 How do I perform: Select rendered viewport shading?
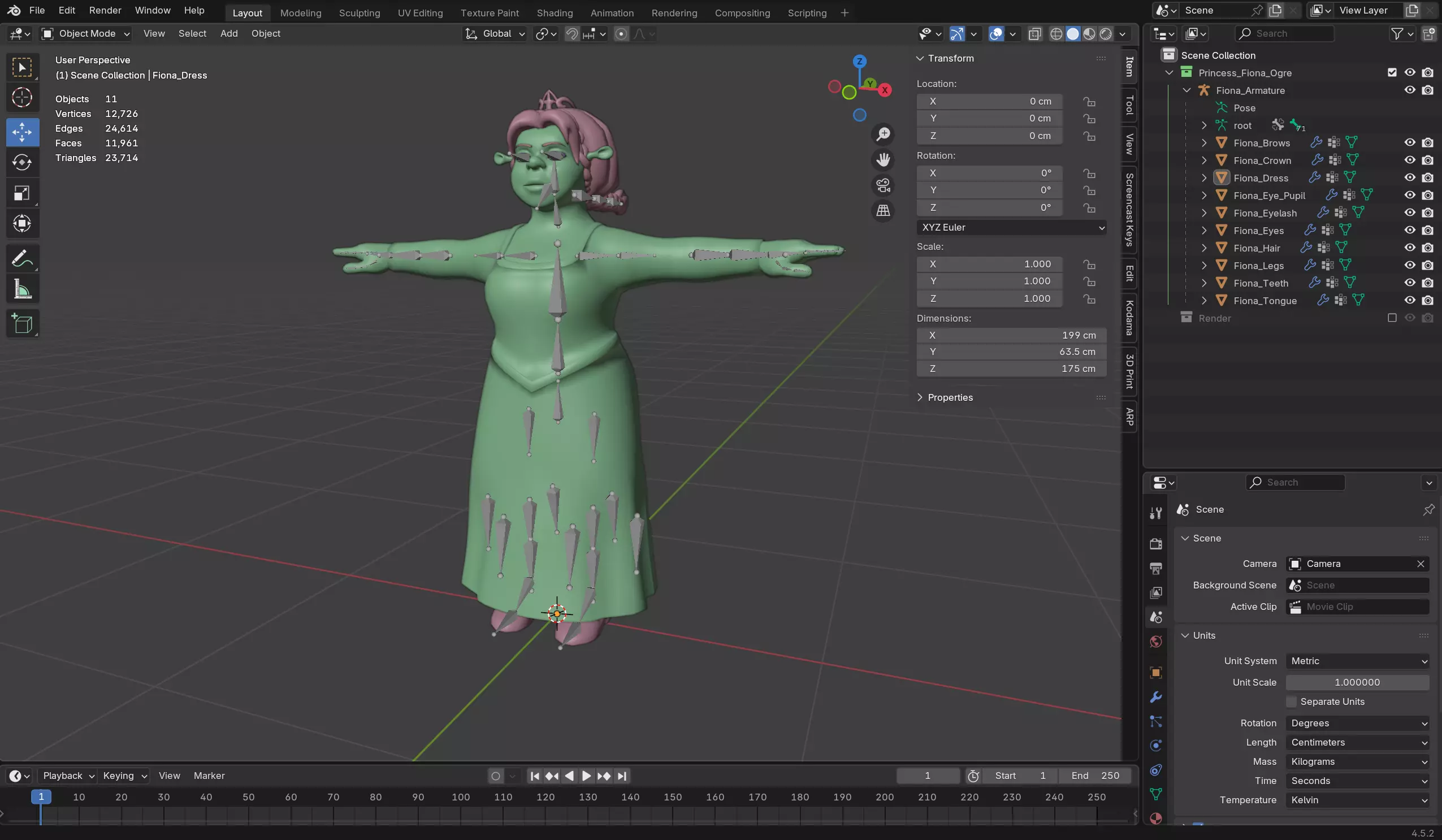click(x=1106, y=34)
